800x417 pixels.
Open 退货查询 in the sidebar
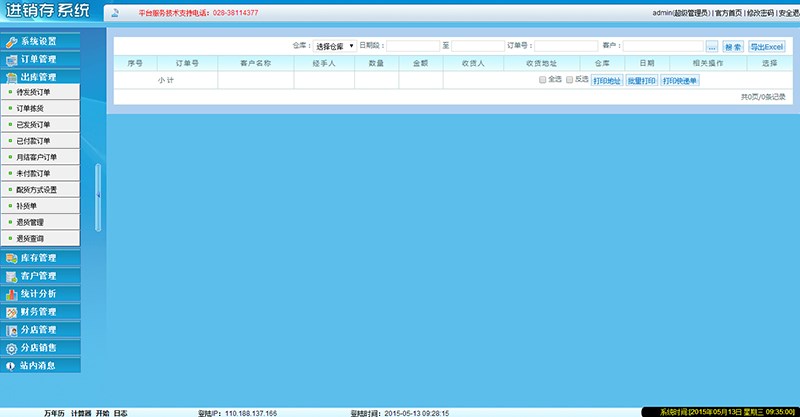(40, 238)
